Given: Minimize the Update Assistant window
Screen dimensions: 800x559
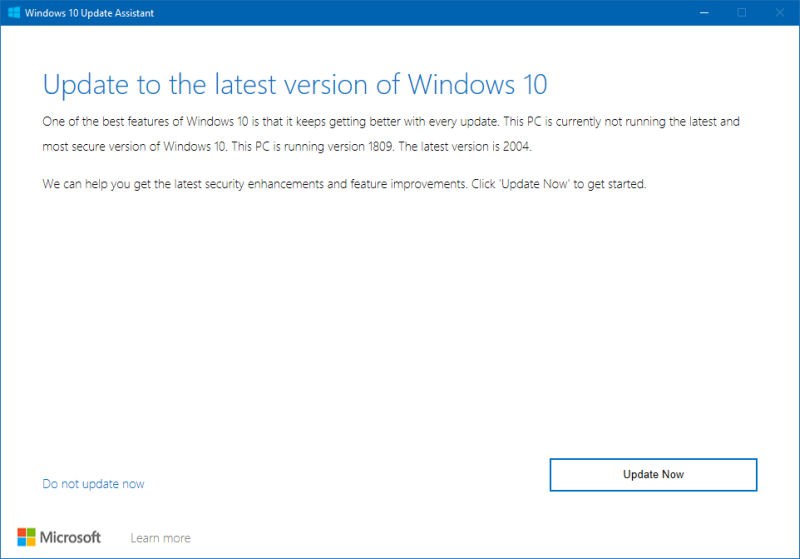Looking at the screenshot, I should 704,12.
